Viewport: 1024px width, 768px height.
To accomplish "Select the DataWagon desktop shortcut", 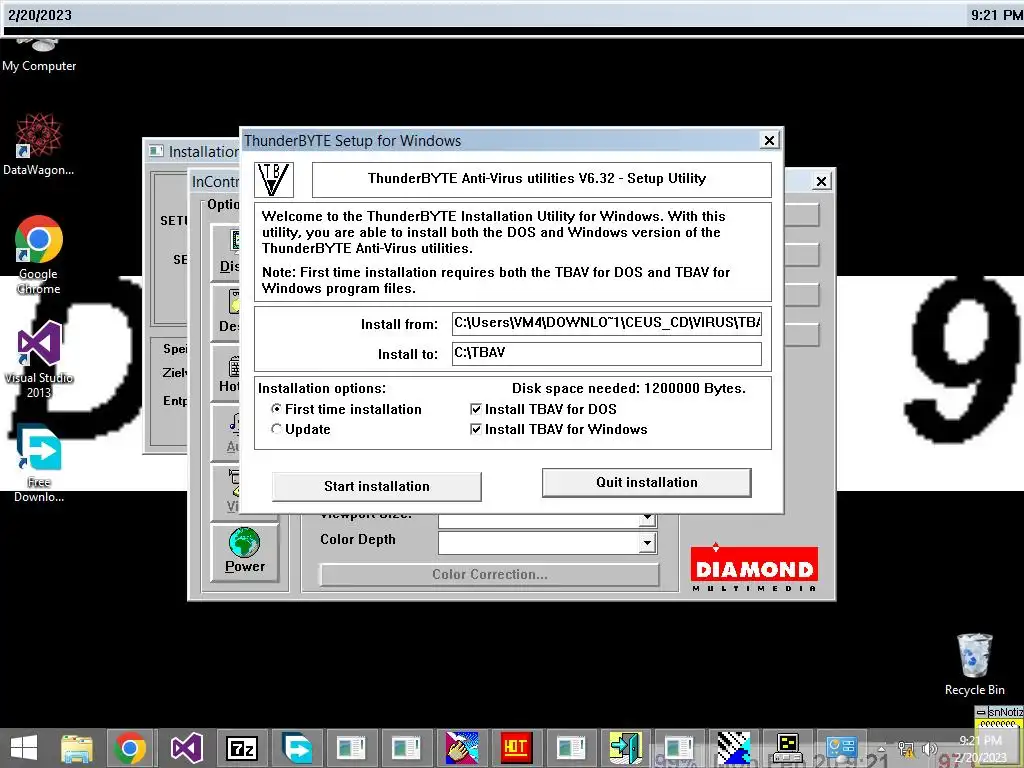I will pyautogui.click(x=39, y=144).
